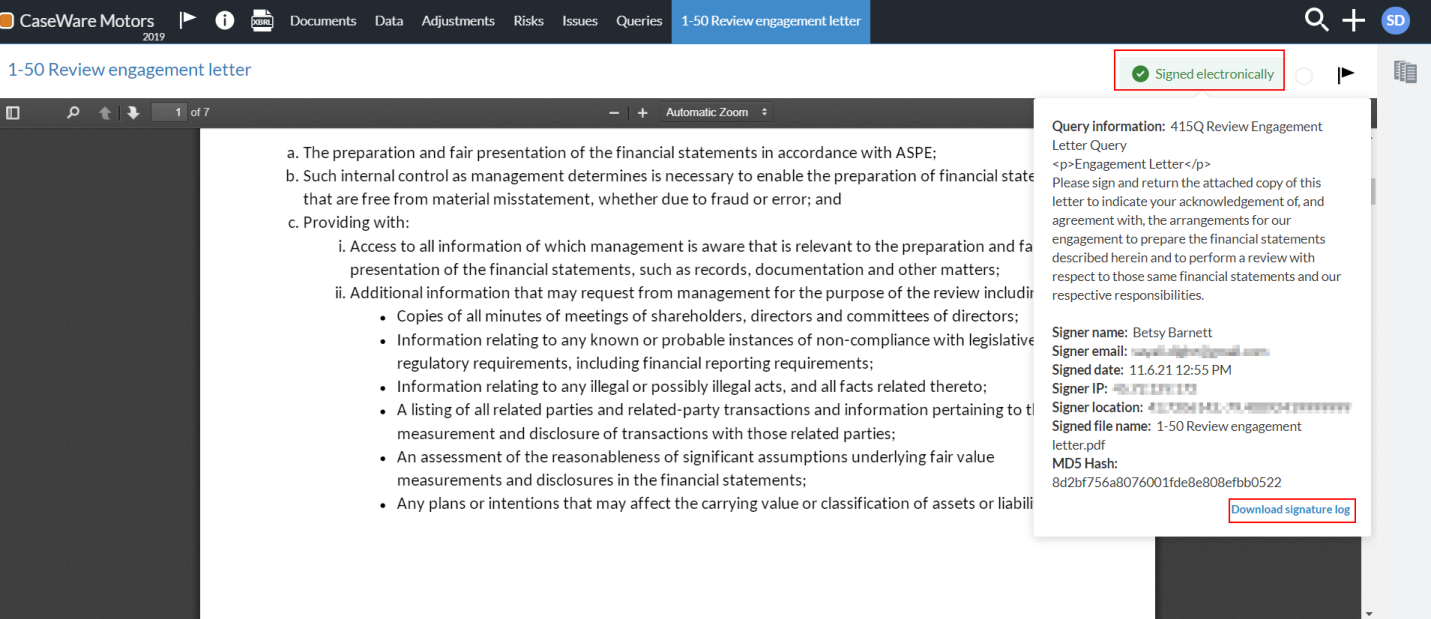Click the Download signature log link
The image size is (1431, 619).
(x=1291, y=510)
